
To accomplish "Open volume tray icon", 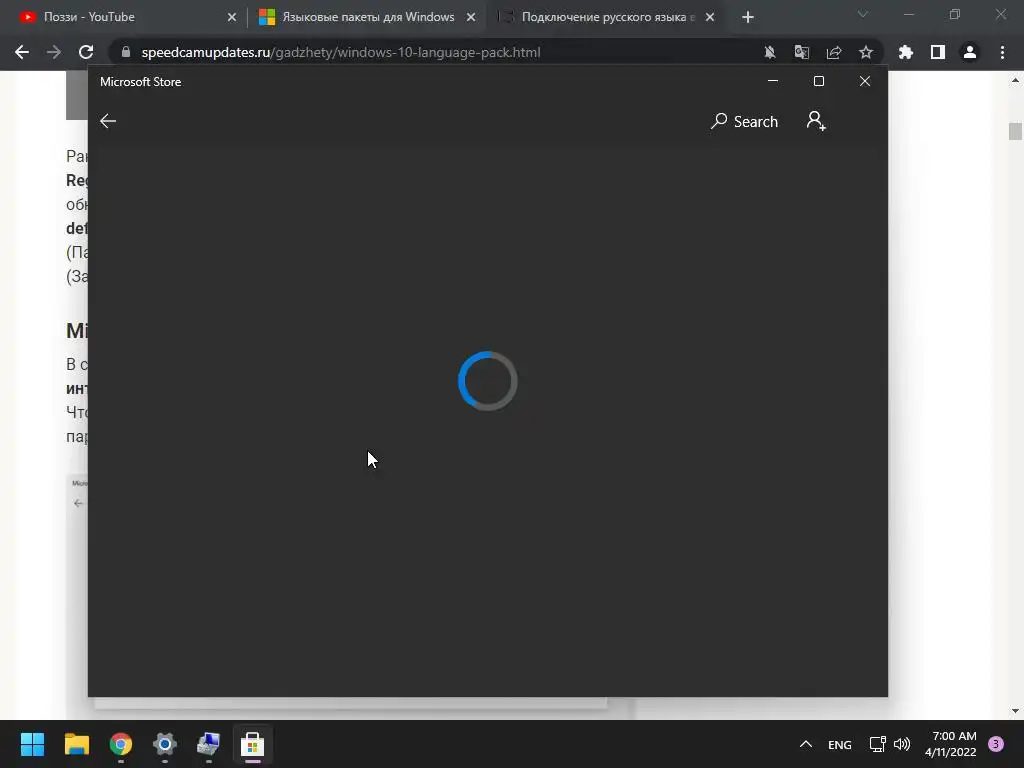I will [x=902, y=744].
